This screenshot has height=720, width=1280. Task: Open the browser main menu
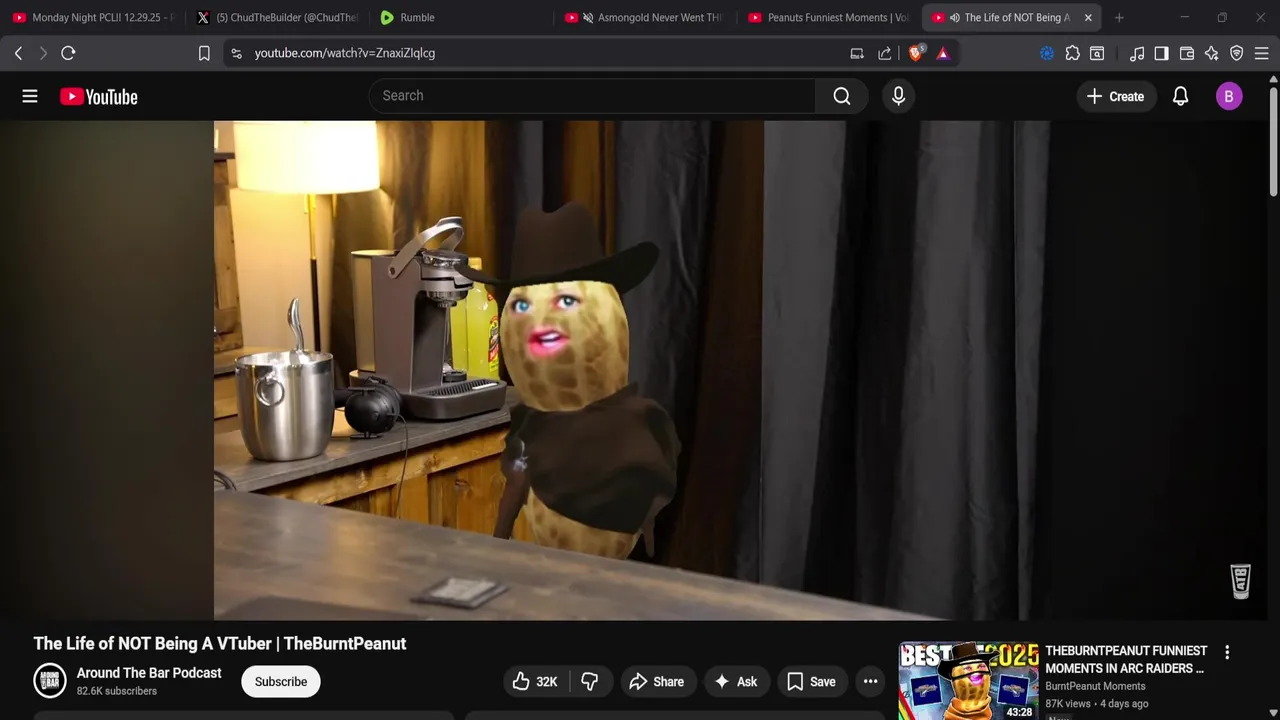click(x=1261, y=53)
